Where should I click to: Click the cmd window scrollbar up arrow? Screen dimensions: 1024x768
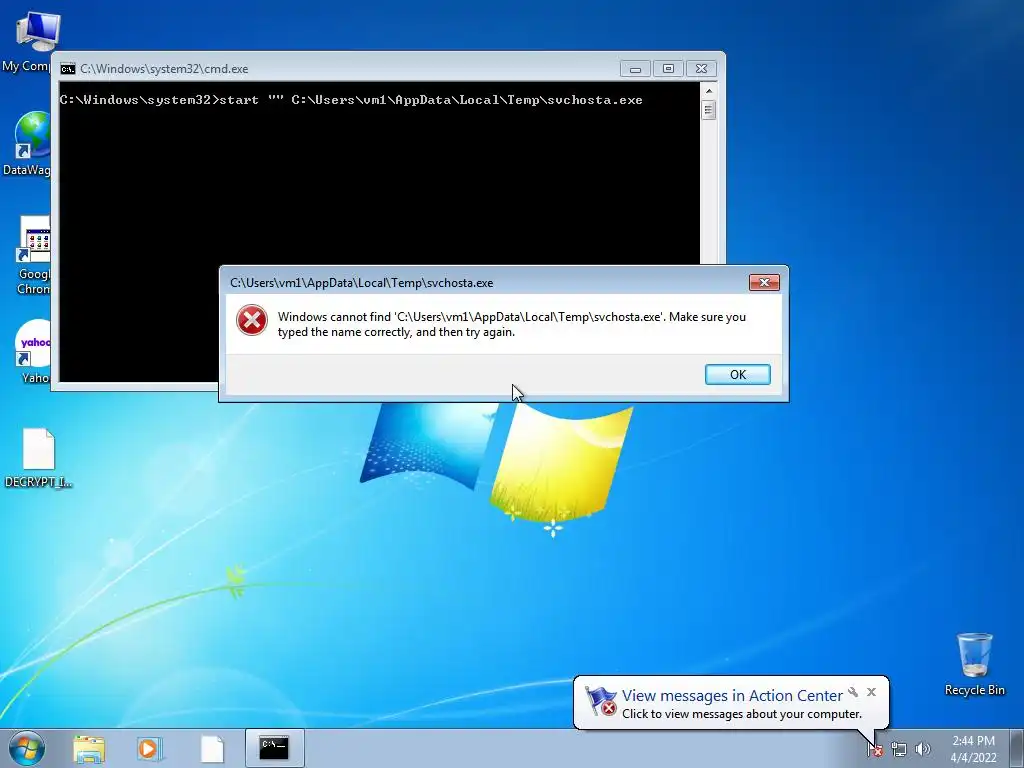pyautogui.click(x=709, y=90)
